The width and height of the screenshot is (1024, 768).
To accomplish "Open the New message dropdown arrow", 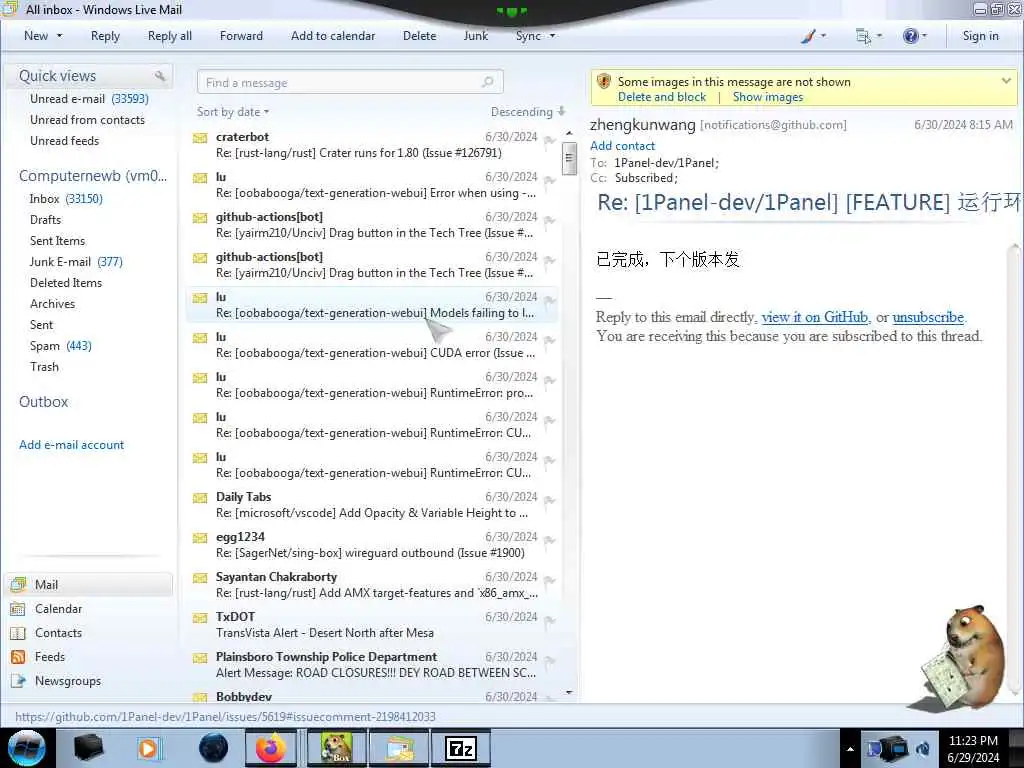I will (x=59, y=36).
